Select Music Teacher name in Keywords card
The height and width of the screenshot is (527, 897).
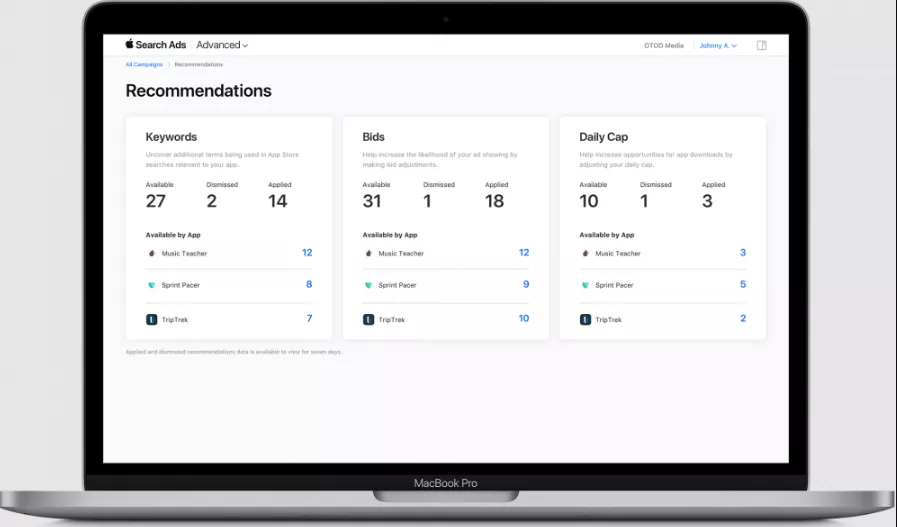click(184, 253)
